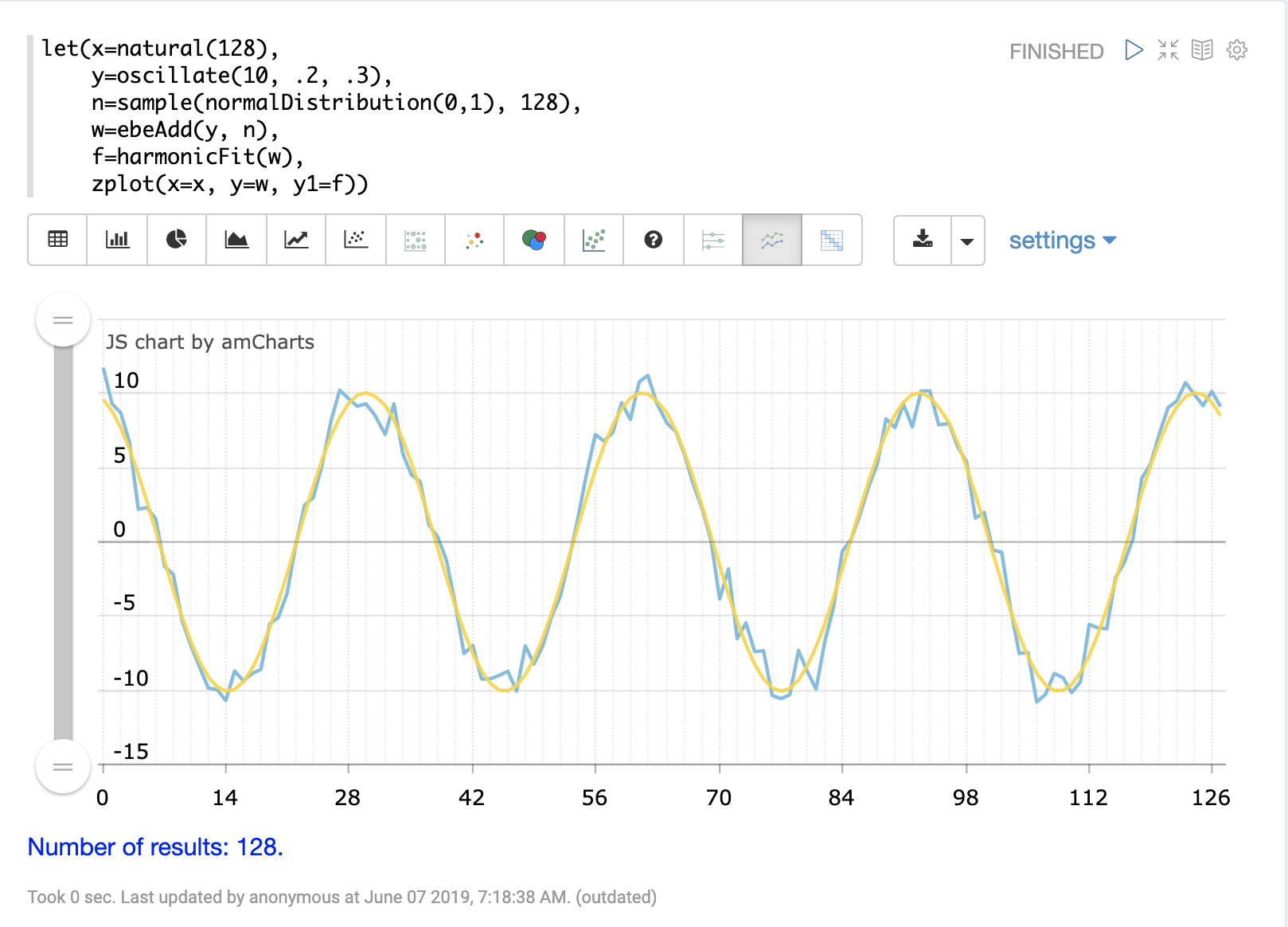The height and width of the screenshot is (927, 1288).
Task: Click the top handle of chart zoom slider
Action: coord(63,320)
